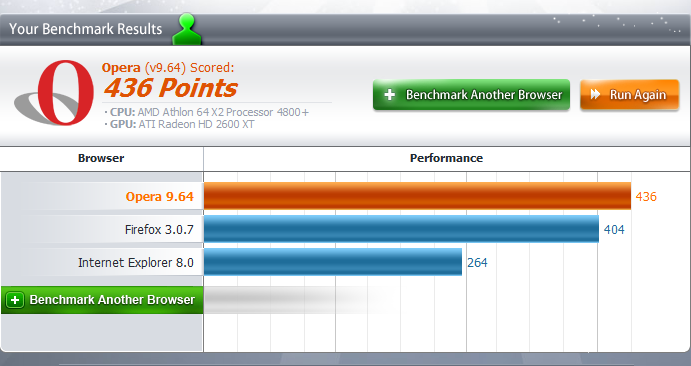Select the Performance column header
The width and height of the screenshot is (691, 366).
[446, 158]
